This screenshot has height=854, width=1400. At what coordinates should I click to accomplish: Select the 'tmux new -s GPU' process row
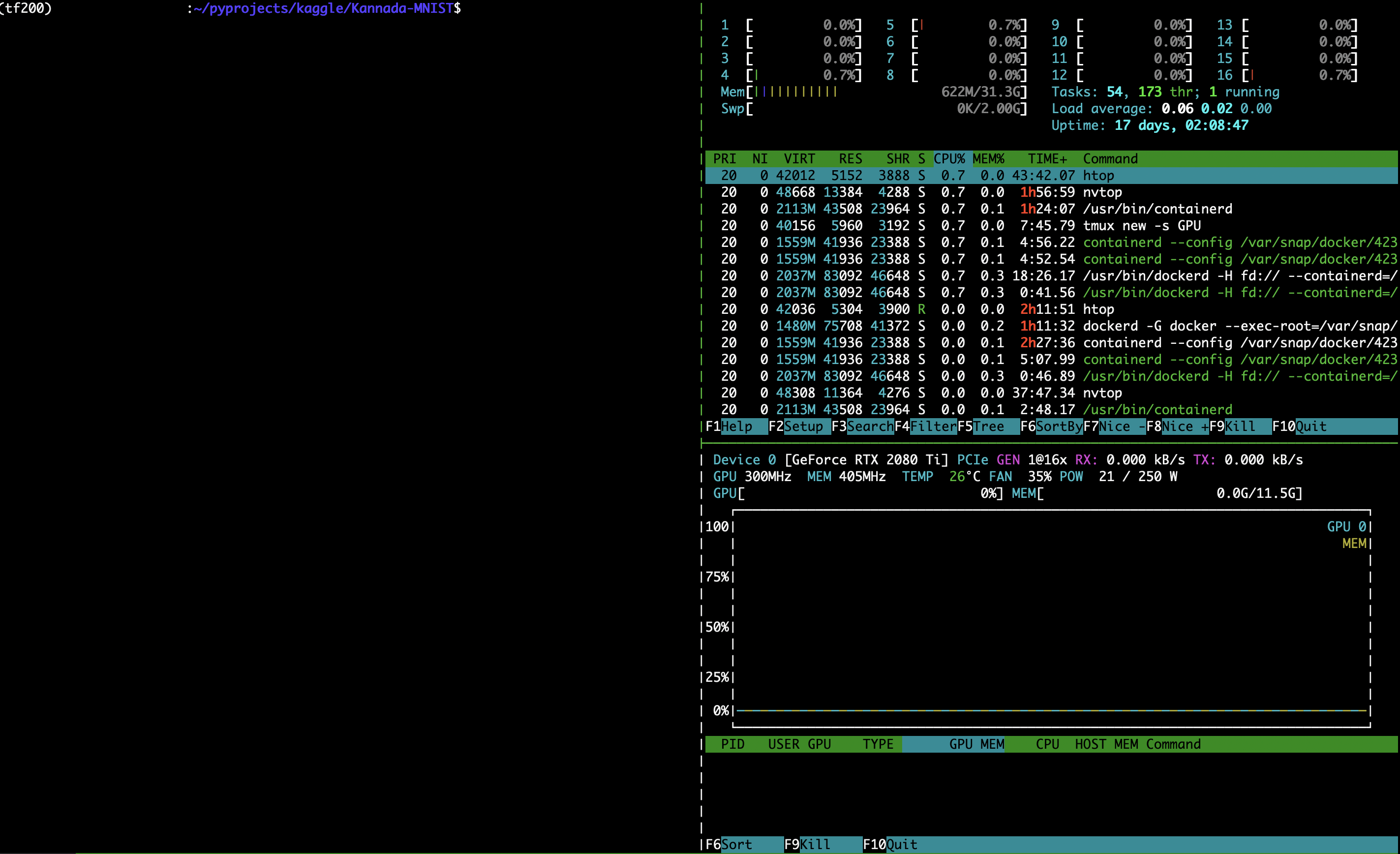coord(1051,226)
